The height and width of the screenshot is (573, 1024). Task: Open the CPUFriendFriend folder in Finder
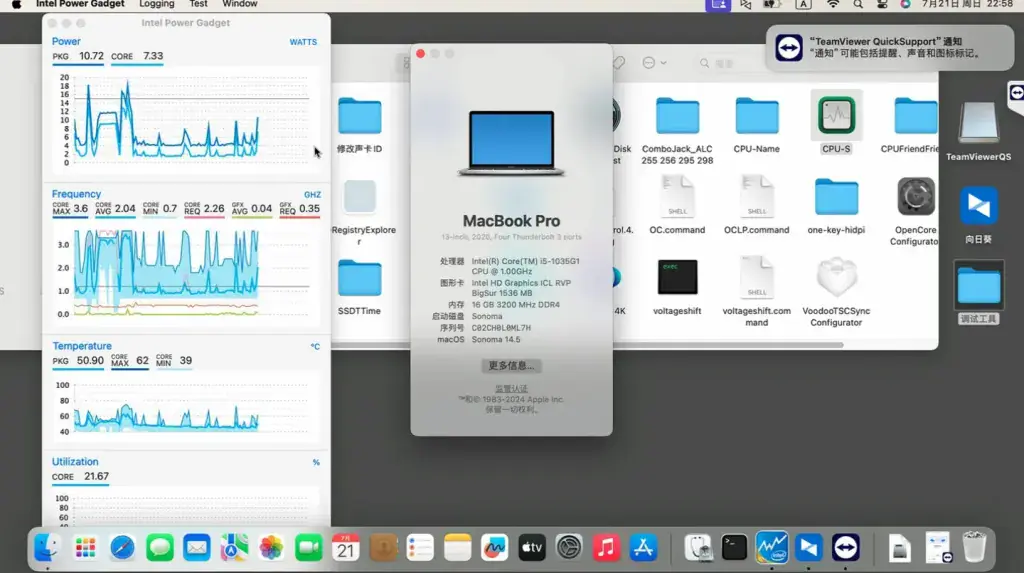tap(915, 116)
